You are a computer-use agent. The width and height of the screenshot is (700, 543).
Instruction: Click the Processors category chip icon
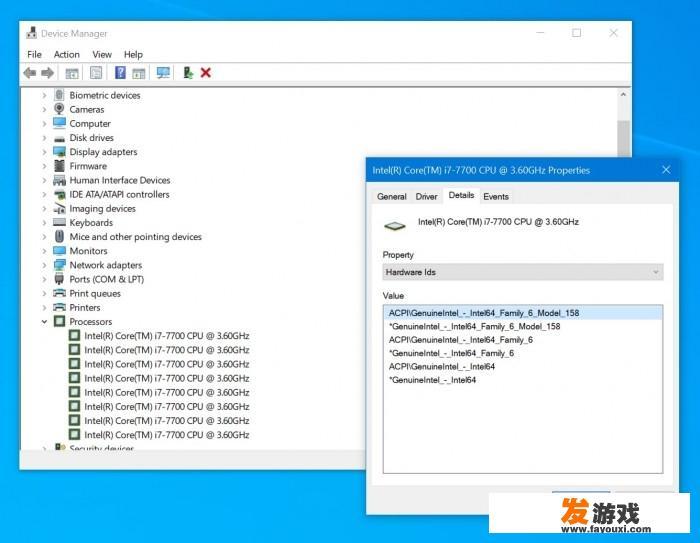coord(59,321)
